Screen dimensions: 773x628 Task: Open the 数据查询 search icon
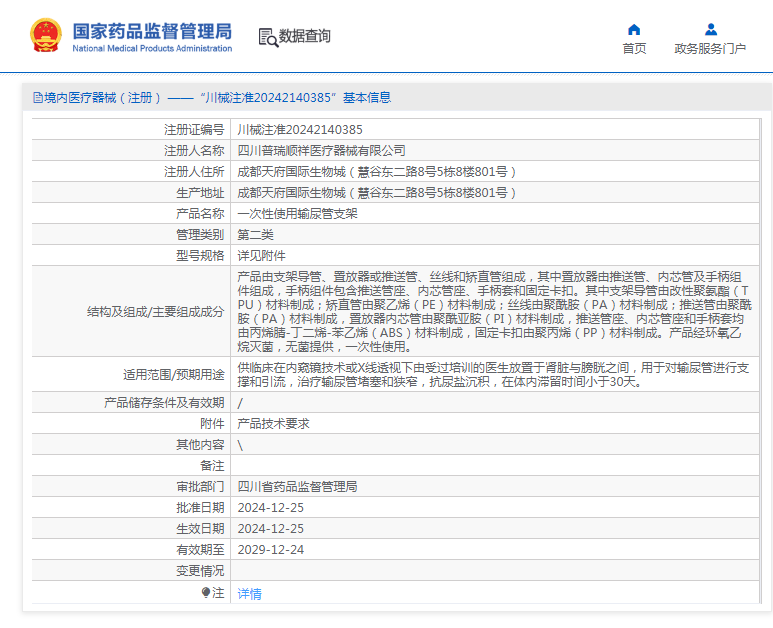coord(268,37)
